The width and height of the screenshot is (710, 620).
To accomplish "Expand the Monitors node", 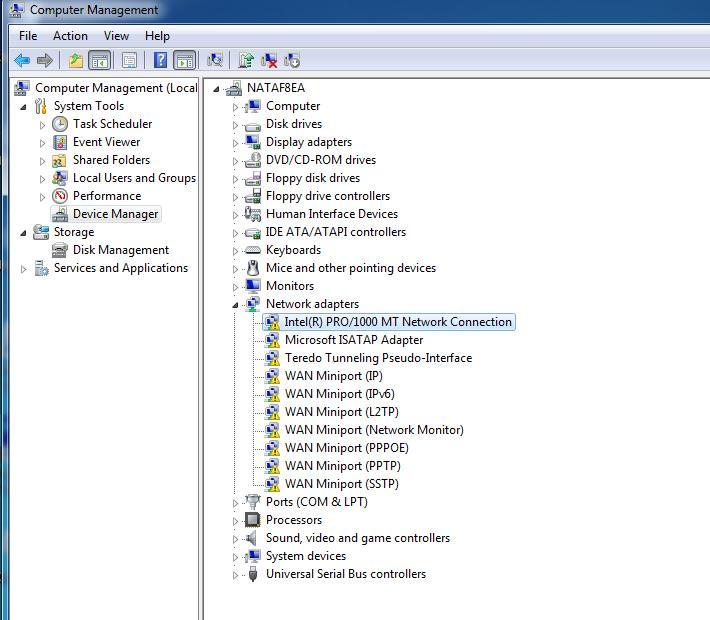I will tap(235, 287).
